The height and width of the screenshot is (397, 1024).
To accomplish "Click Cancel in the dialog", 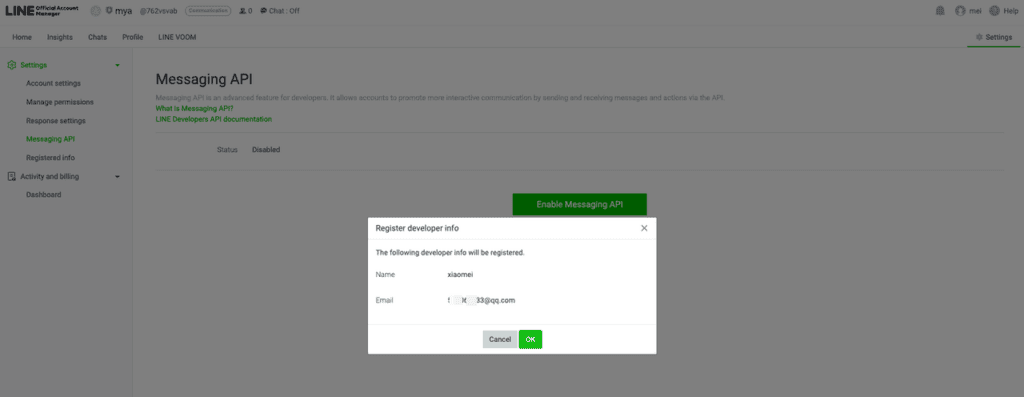I will tap(500, 340).
